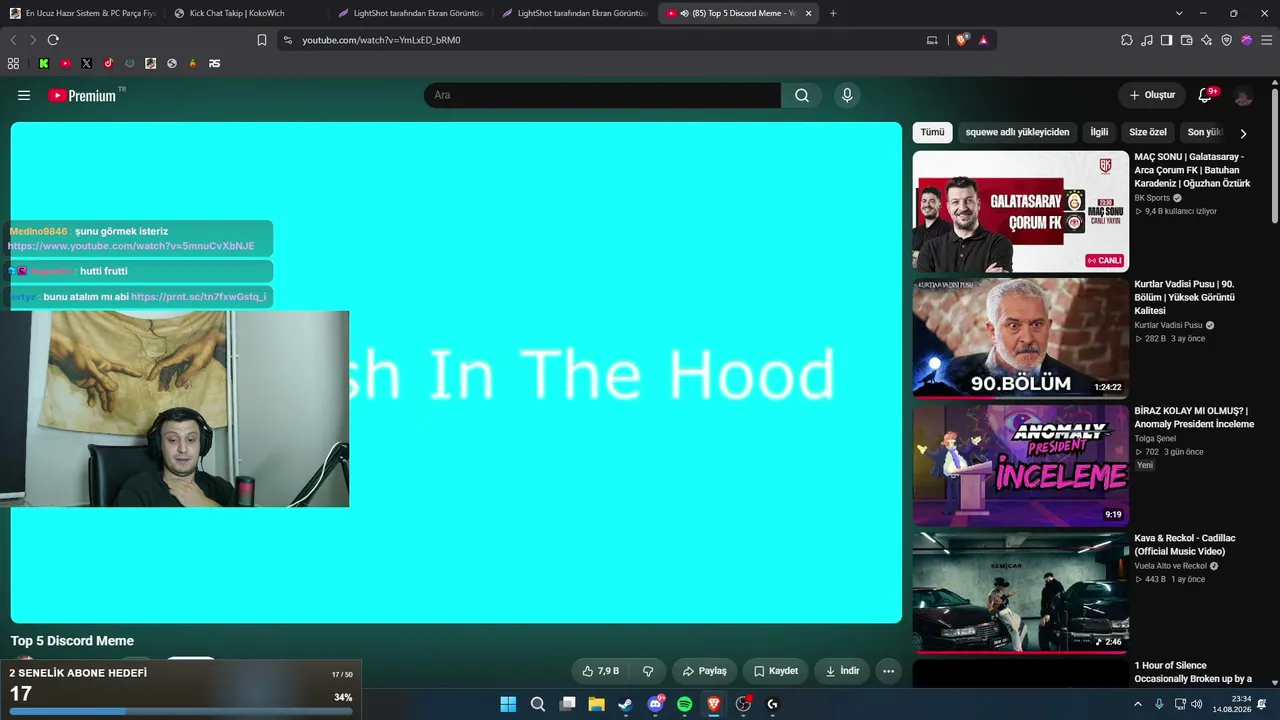
Task: Click the Paylaş share button
Action: point(704,671)
